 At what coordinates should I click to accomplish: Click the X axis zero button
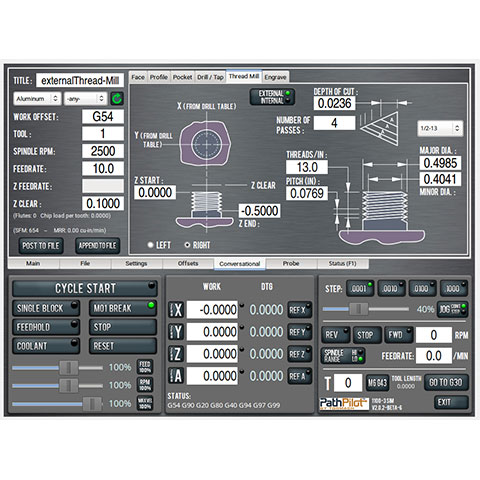[176, 310]
